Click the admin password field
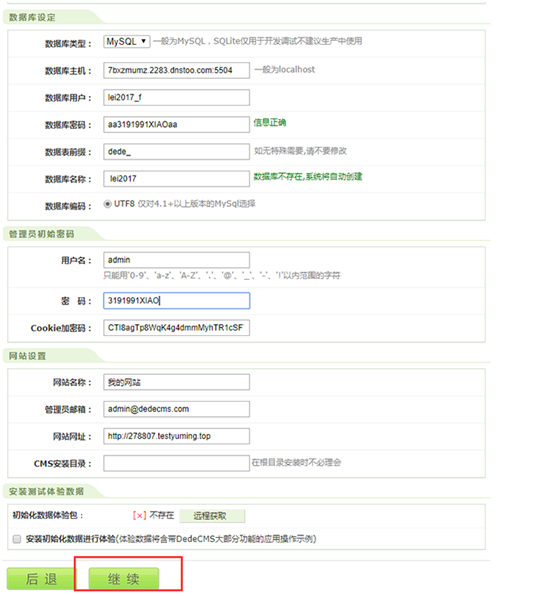This screenshot has width=558, height=596. 176,301
